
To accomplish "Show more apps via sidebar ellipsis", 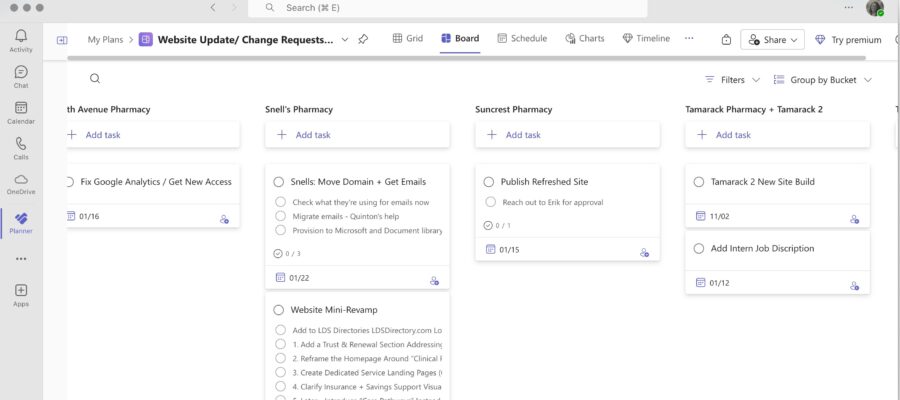I will 21,259.
